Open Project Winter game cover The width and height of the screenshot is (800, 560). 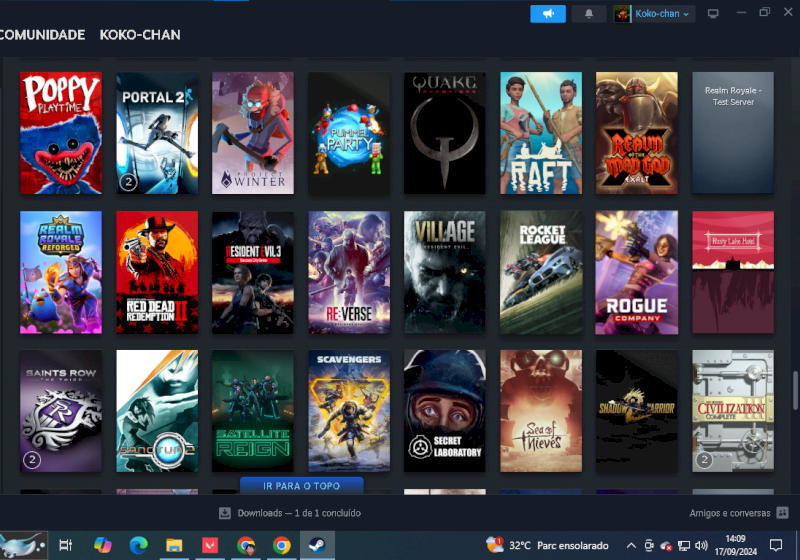pos(253,133)
